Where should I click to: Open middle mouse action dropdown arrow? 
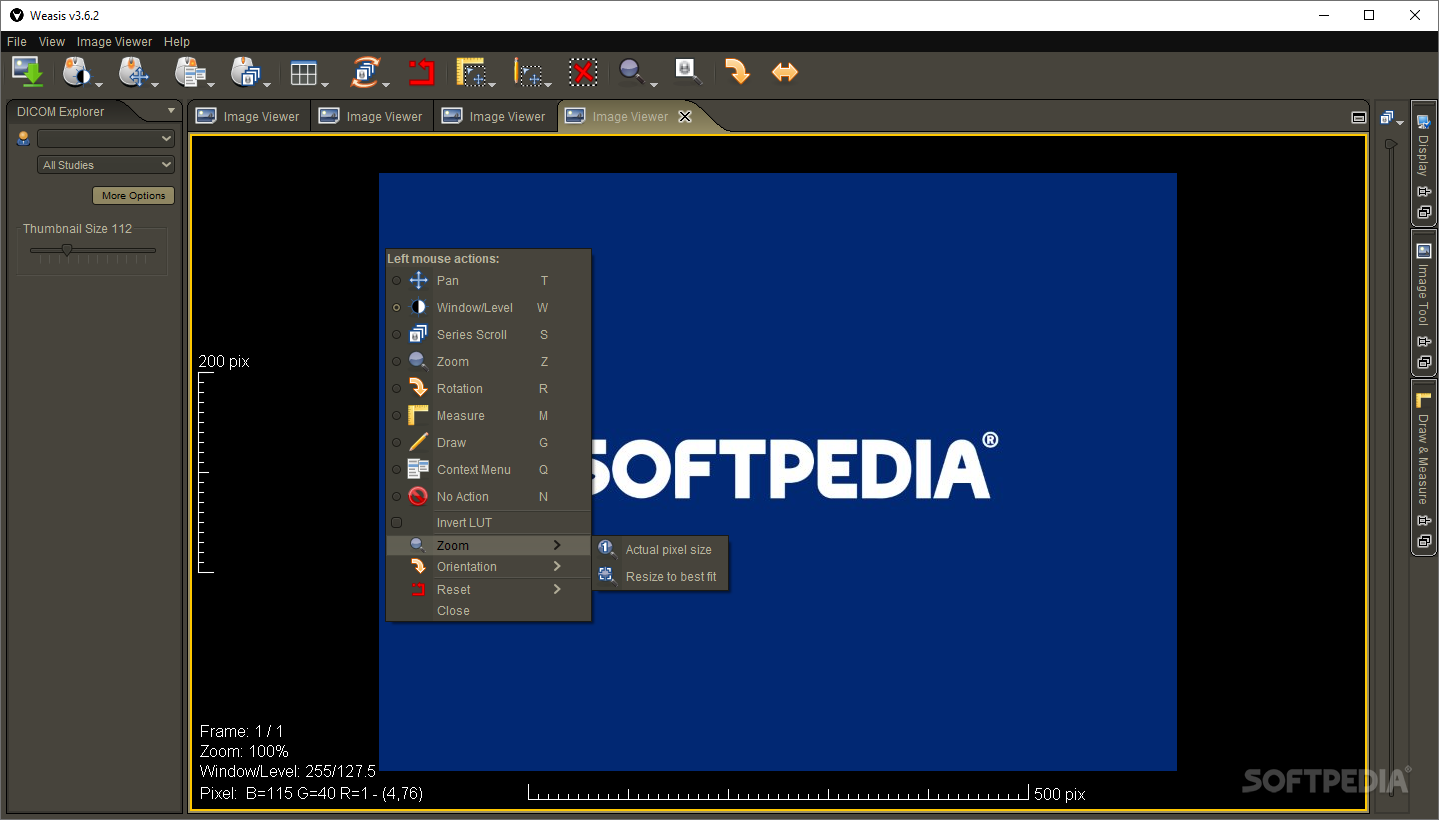(x=156, y=84)
